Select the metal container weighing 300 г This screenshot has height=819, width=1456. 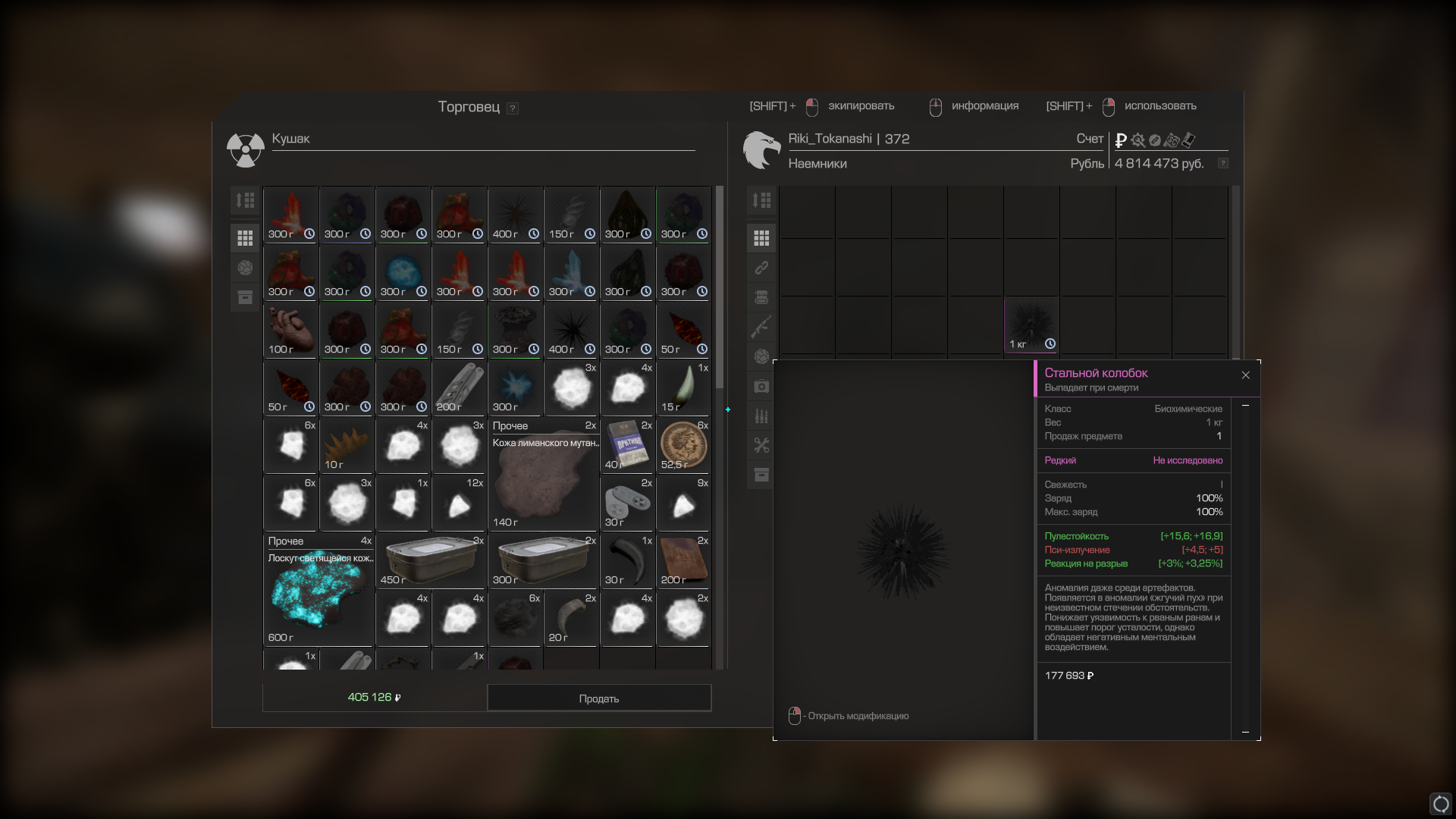pyautogui.click(x=544, y=561)
